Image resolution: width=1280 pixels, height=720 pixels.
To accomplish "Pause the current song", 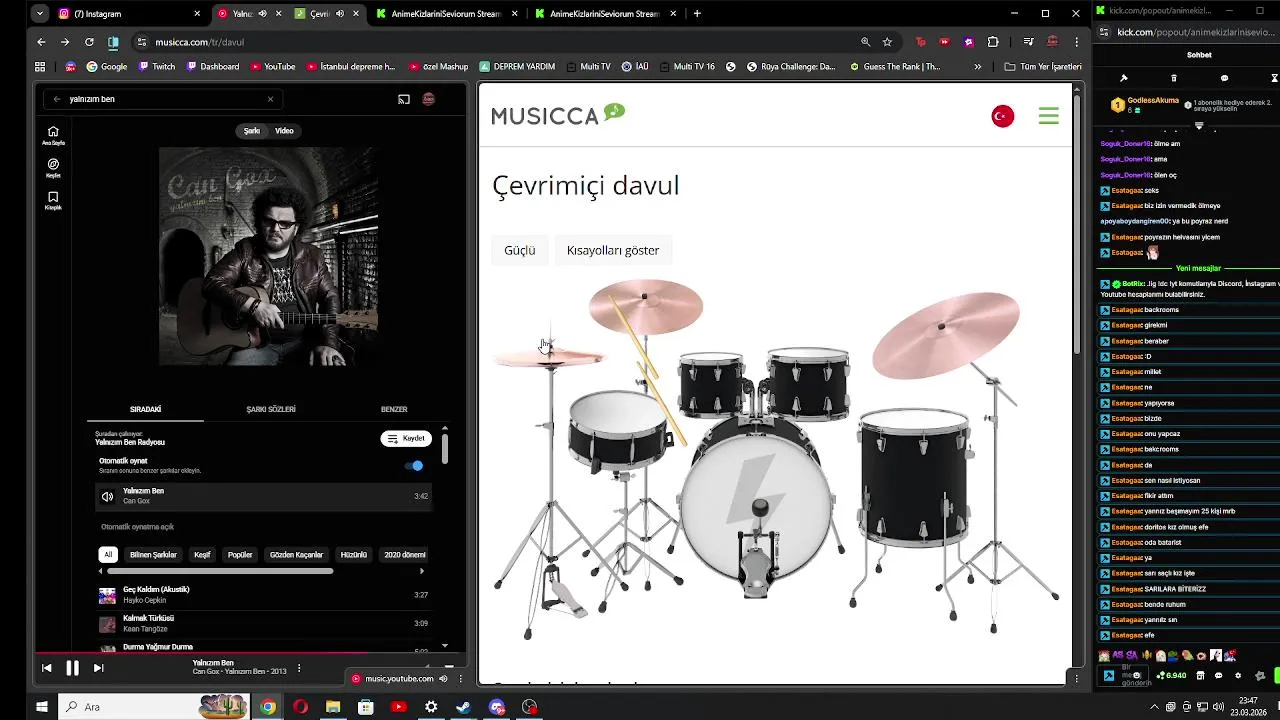I will 72,668.
